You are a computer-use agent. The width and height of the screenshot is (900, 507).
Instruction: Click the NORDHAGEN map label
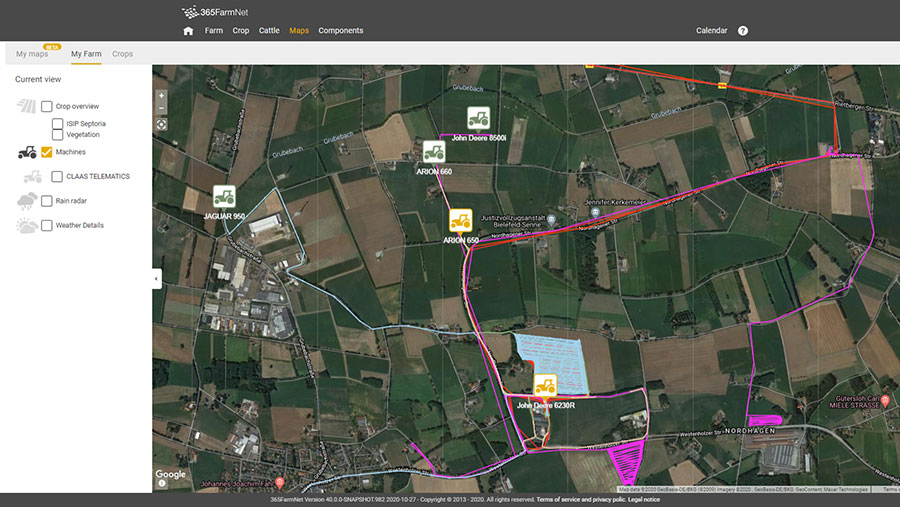click(750, 431)
